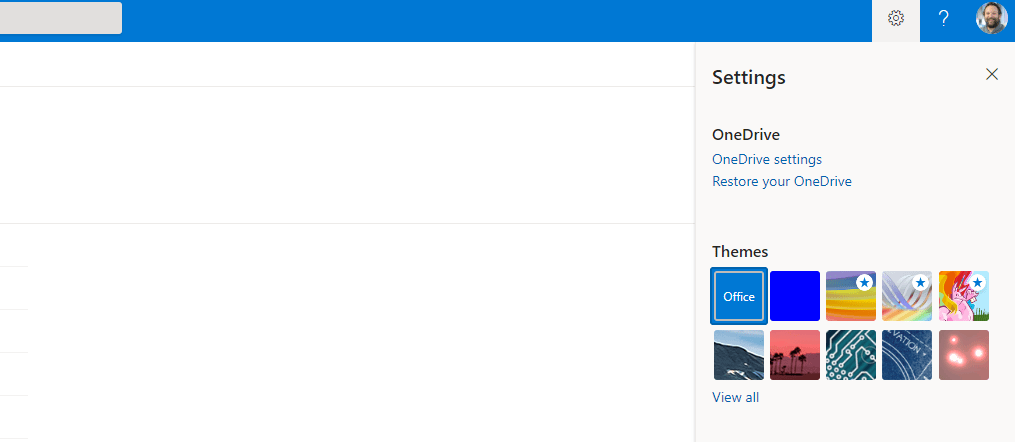Image resolution: width=1015 pixels, height=442 pixels.
Task: Select the blueprint theme
Action: [907, 355]
